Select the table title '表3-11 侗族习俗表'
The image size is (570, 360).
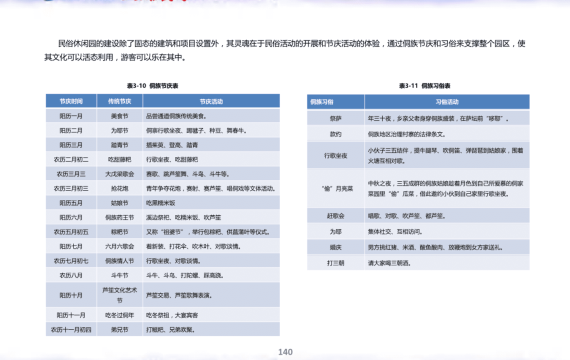click(425, 86)
